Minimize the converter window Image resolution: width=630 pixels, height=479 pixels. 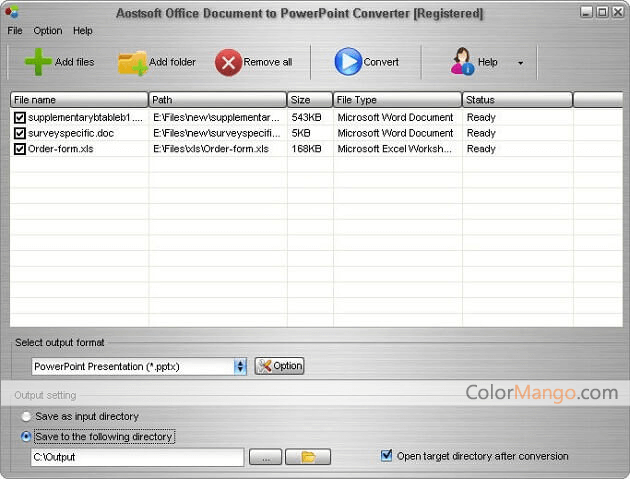586,12
